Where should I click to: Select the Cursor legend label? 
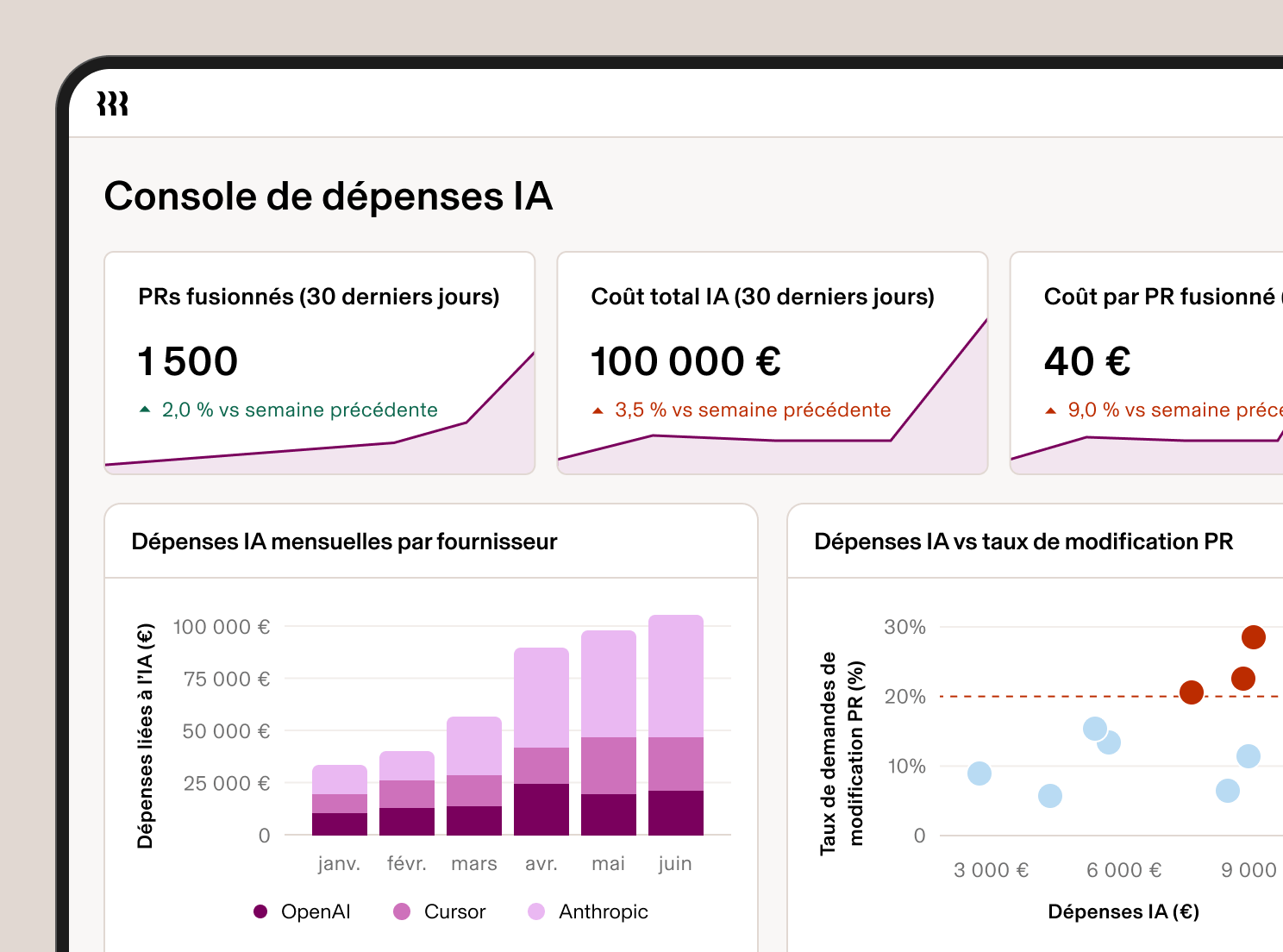[x=454, y=911]
